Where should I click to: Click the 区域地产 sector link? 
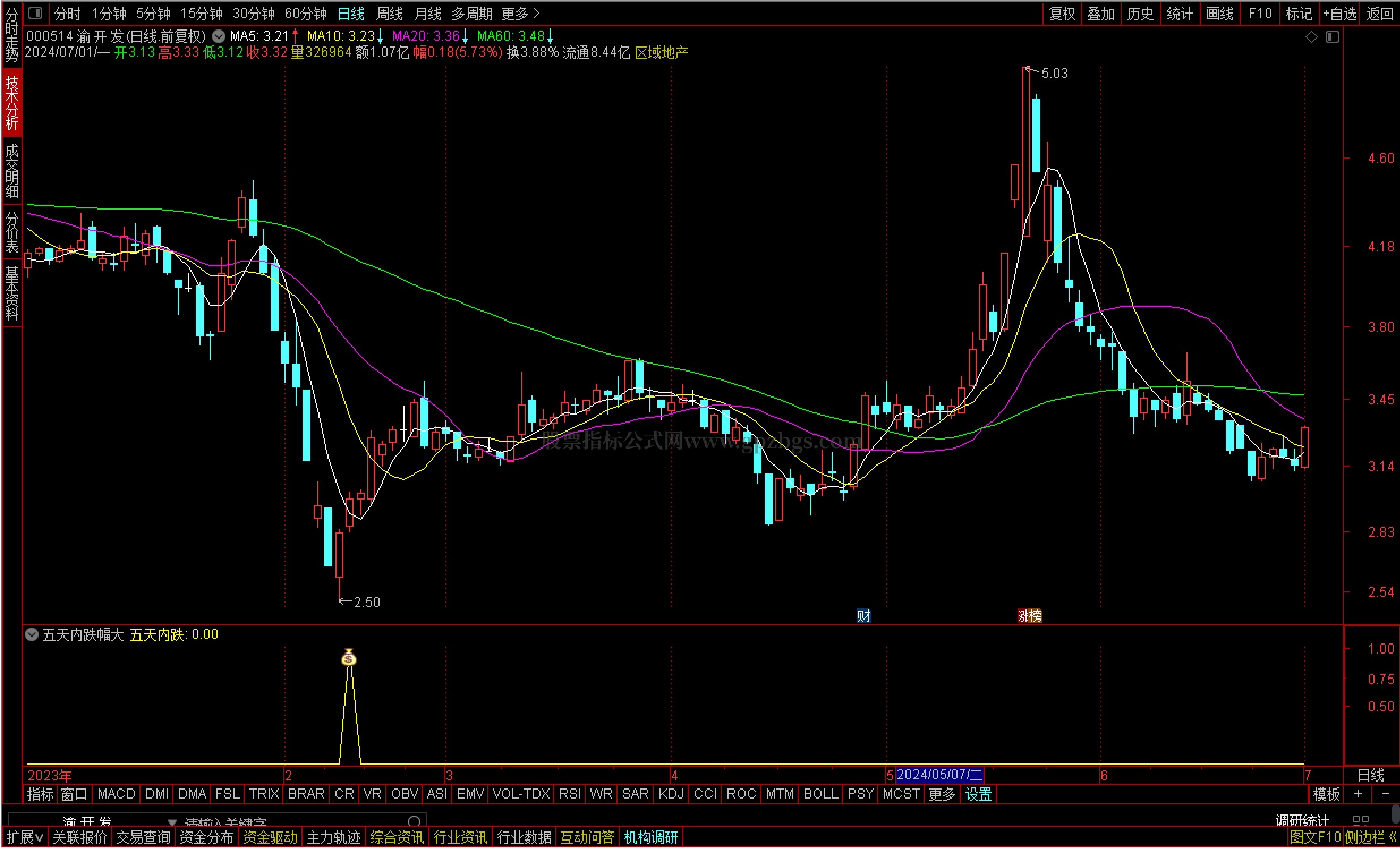point(661,52)
